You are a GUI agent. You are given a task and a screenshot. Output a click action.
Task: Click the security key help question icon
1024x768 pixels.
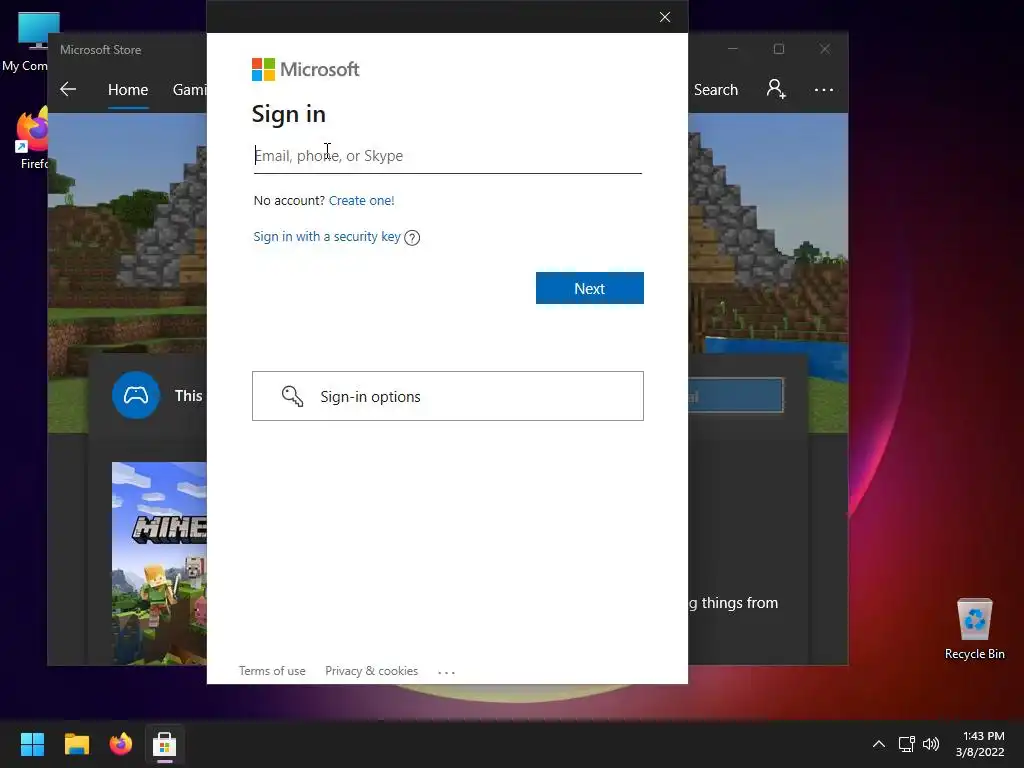(x=412, y=238)
